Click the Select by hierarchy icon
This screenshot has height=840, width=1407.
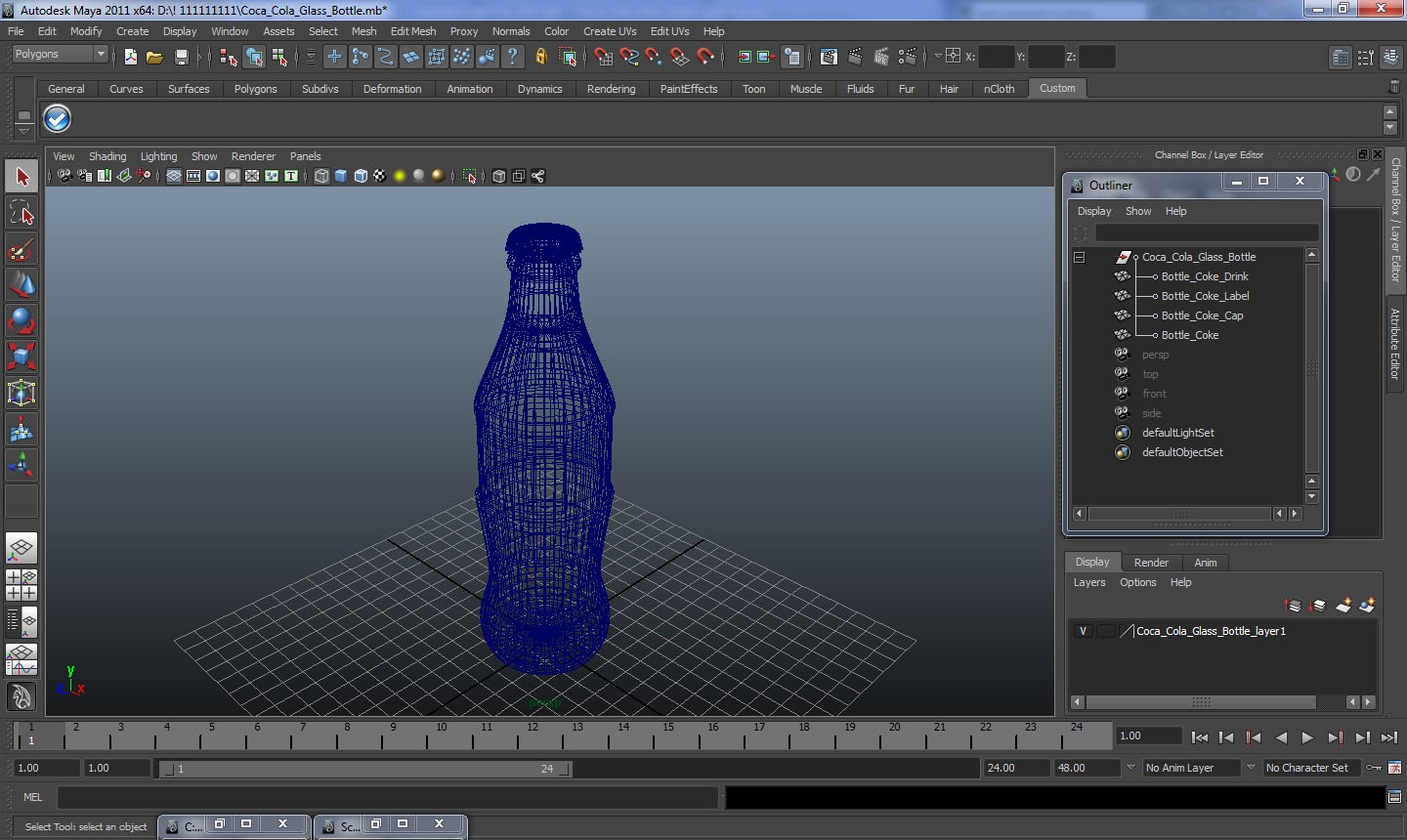pos(228,57)
